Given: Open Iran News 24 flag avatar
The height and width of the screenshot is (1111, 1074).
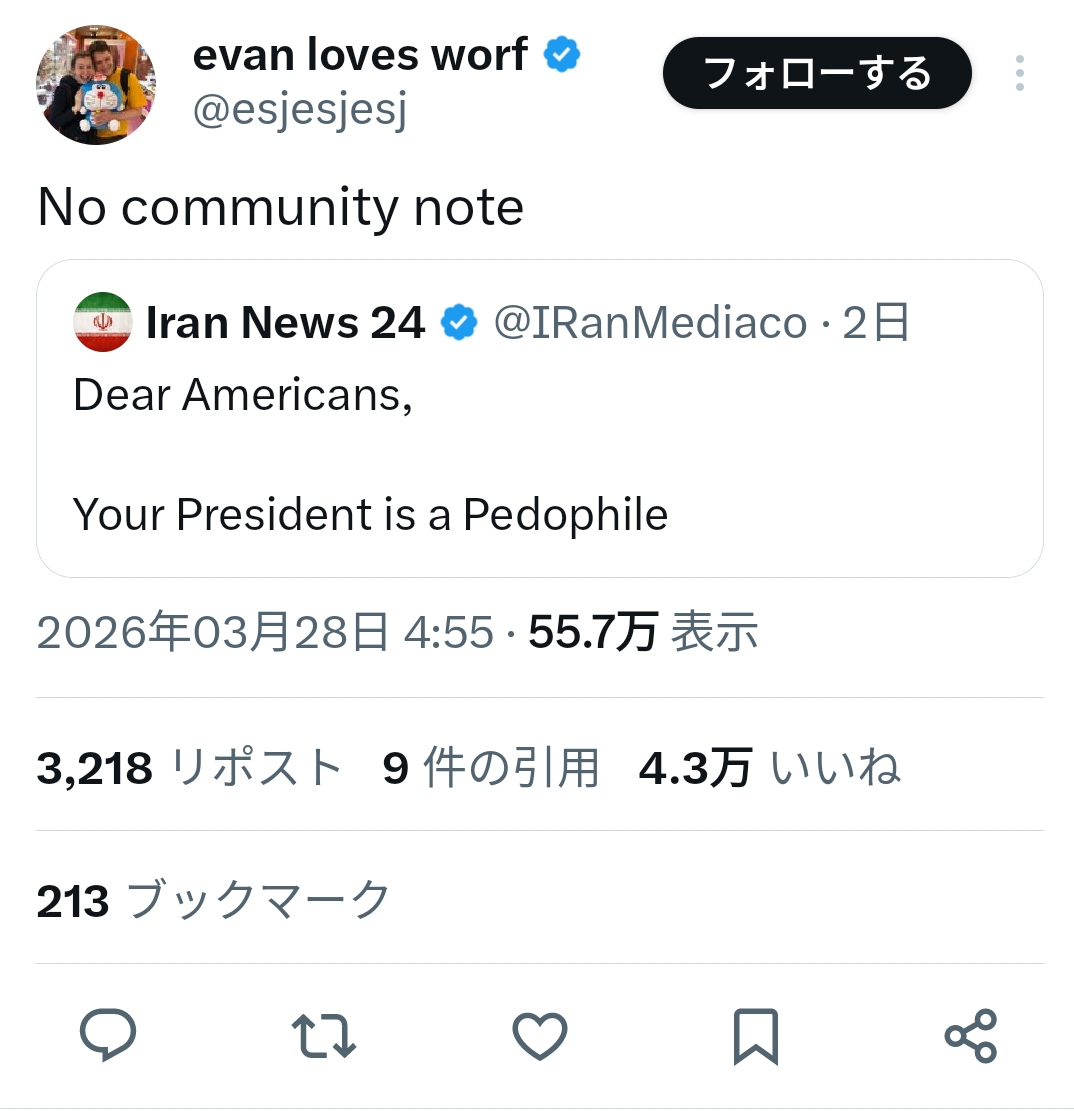Looking at the screenshot, I should (x=103, y=323).
